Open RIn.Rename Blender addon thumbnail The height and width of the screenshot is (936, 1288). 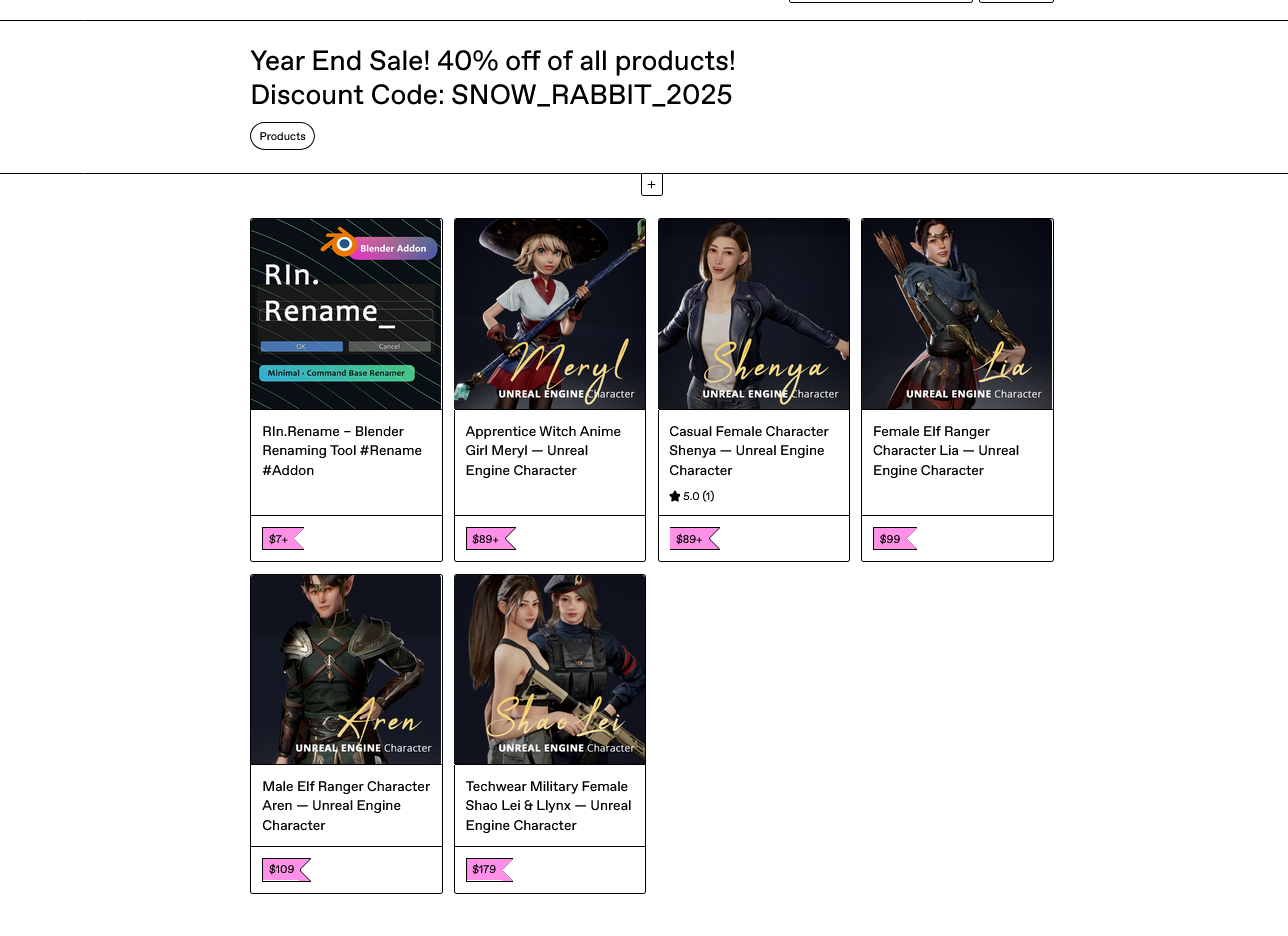(346, 314)
